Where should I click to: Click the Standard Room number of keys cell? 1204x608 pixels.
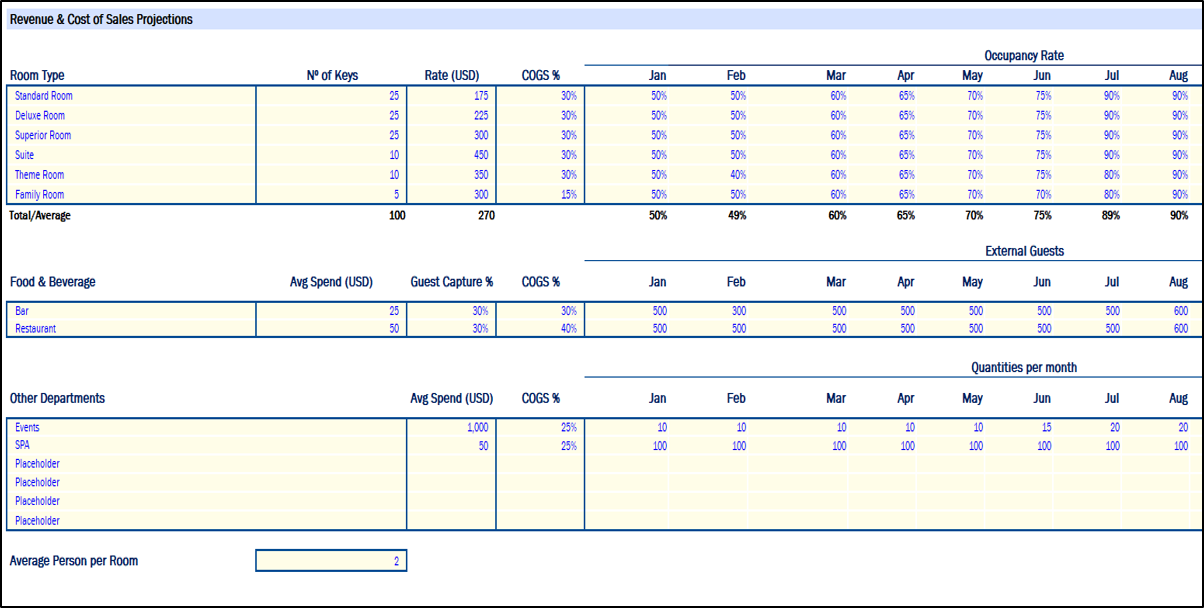pos(331,96)
